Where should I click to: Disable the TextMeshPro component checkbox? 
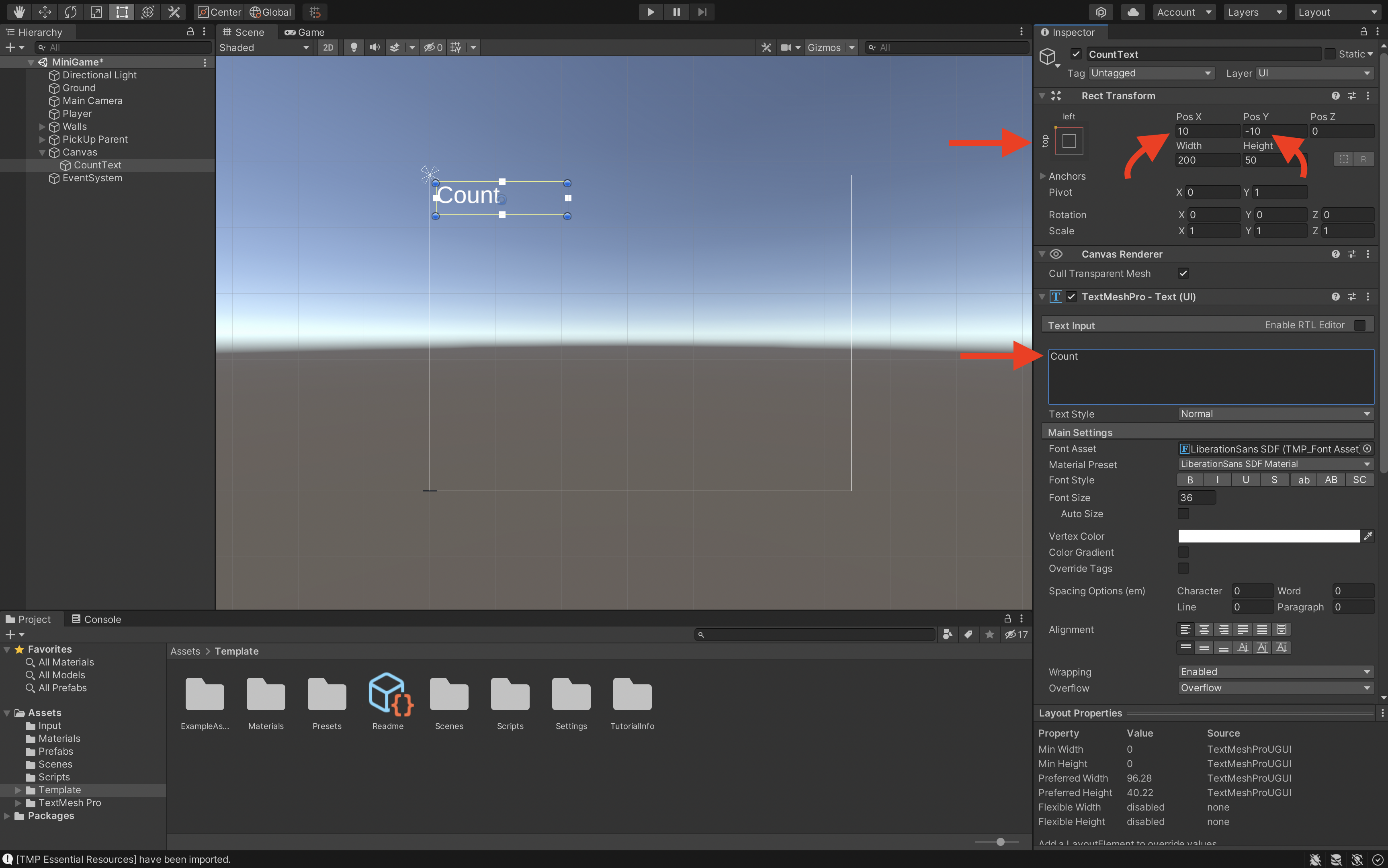pos(1071,296)
